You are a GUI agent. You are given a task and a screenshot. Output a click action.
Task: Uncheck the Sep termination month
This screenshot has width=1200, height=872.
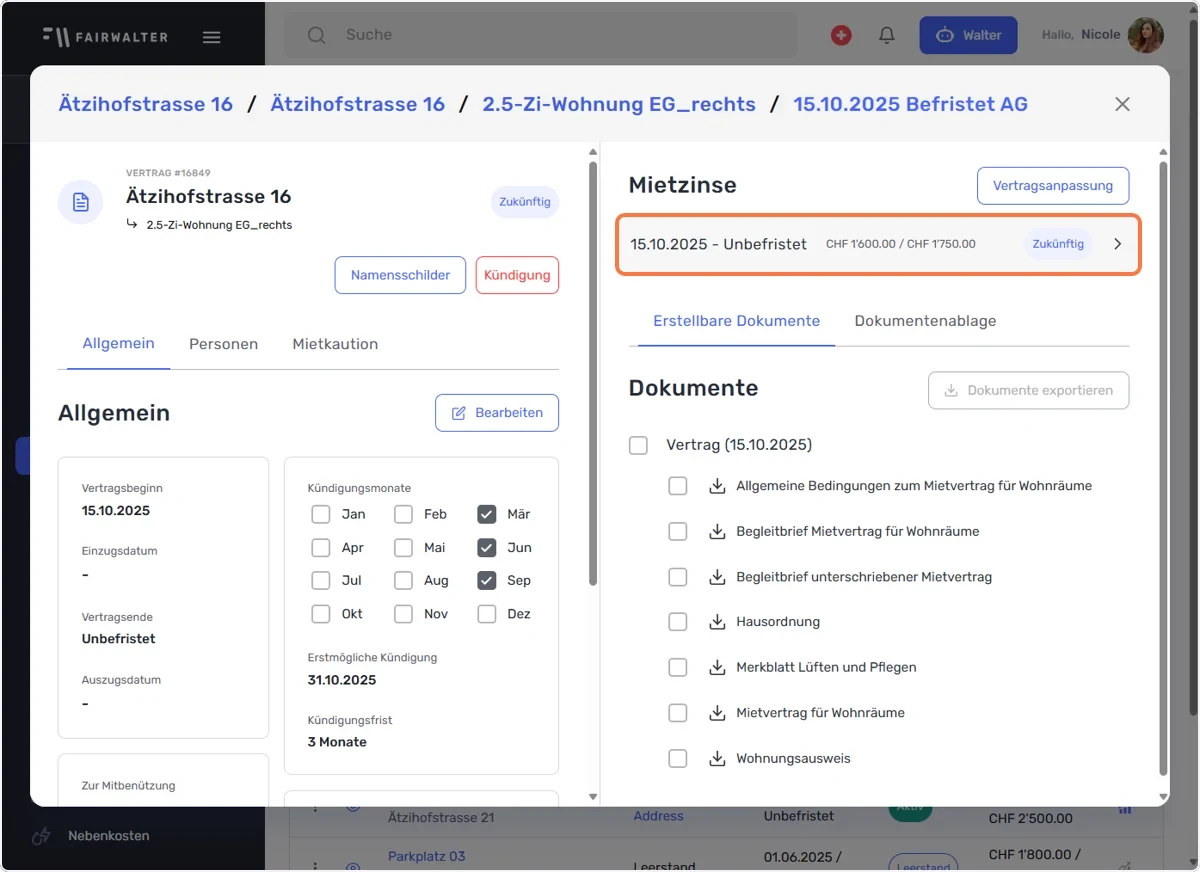[487, 581]
